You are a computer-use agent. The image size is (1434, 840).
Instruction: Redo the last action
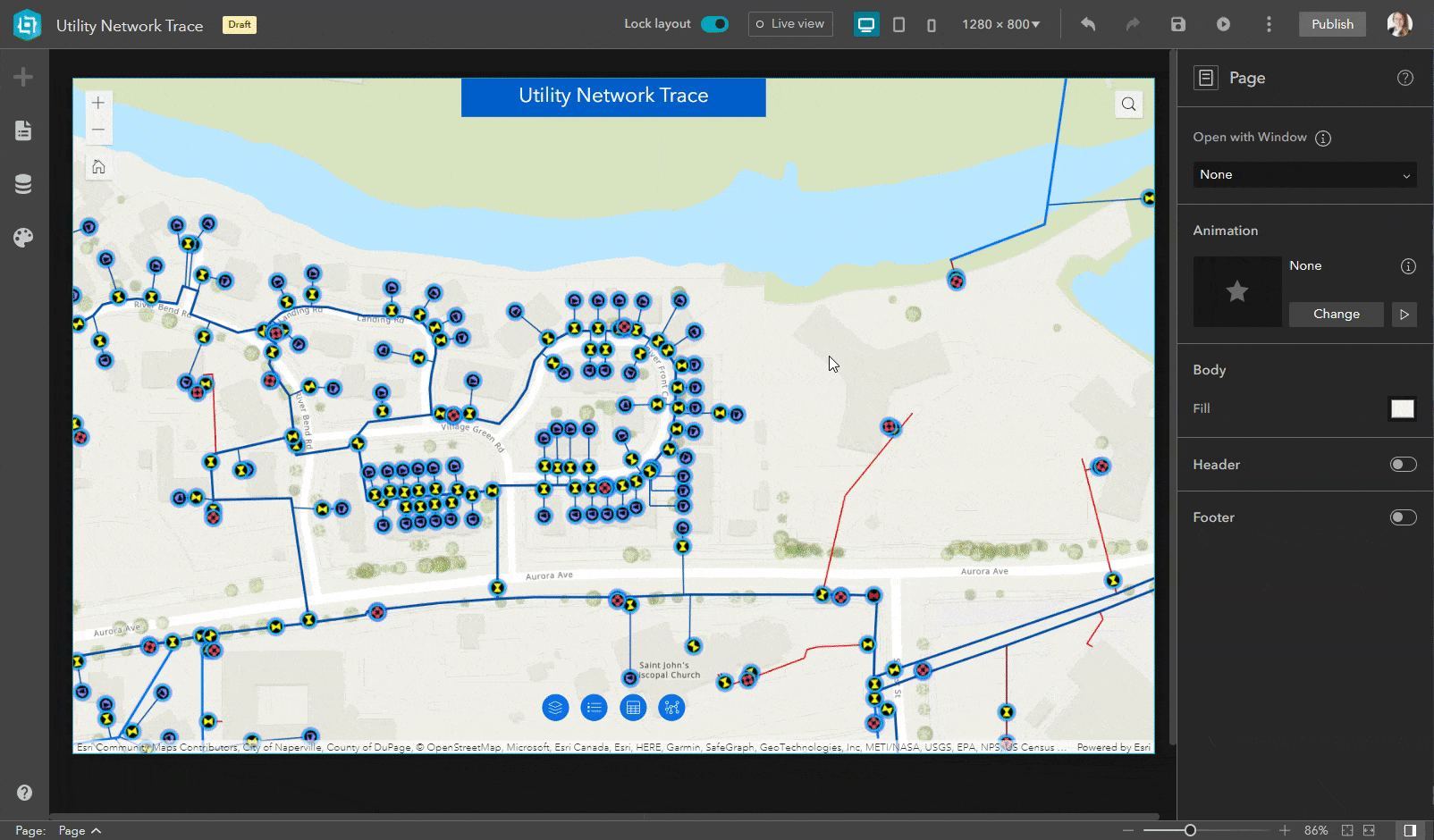[x=1133, y=24]
